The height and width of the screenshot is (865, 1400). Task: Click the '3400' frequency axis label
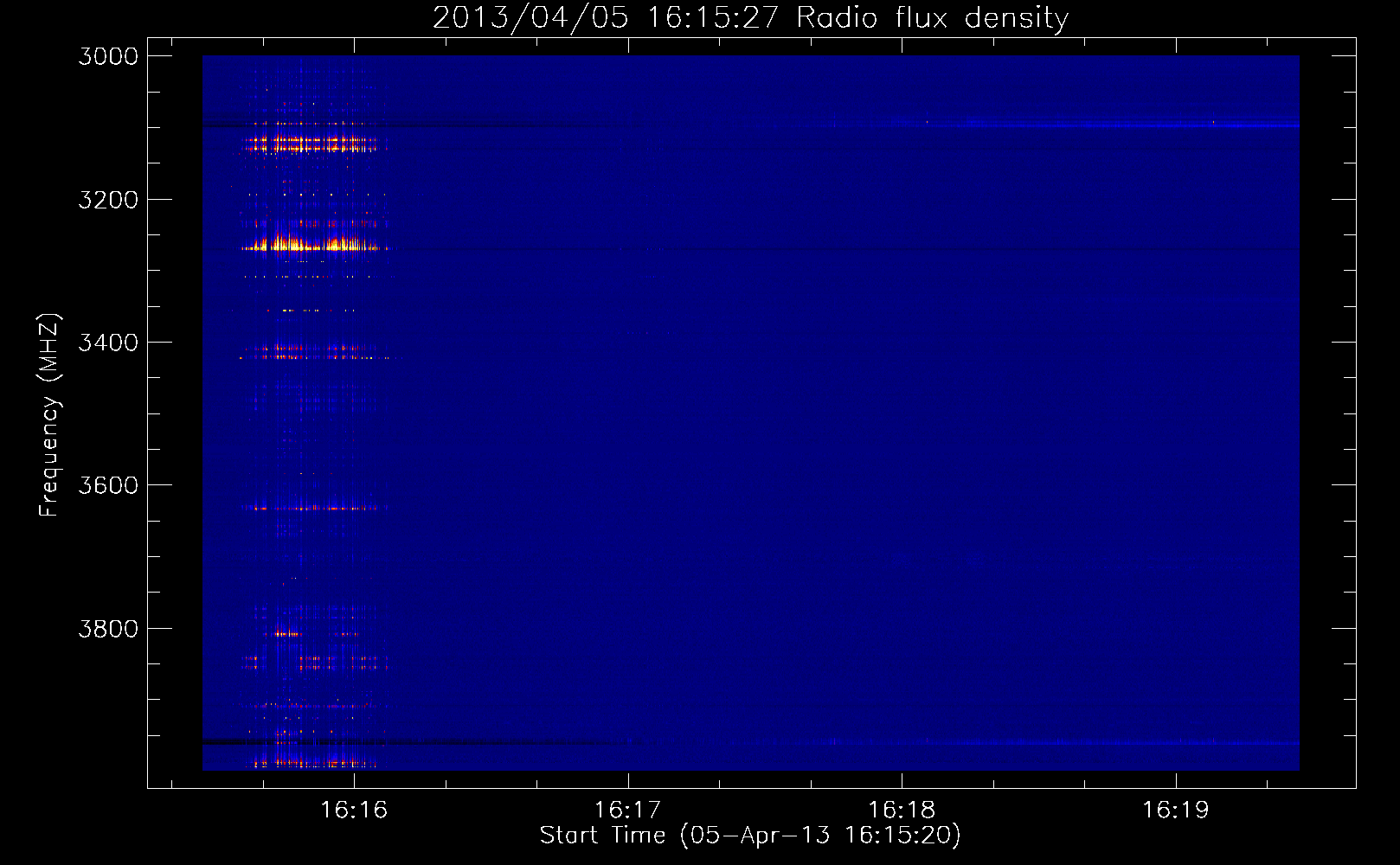click(108, 343)
